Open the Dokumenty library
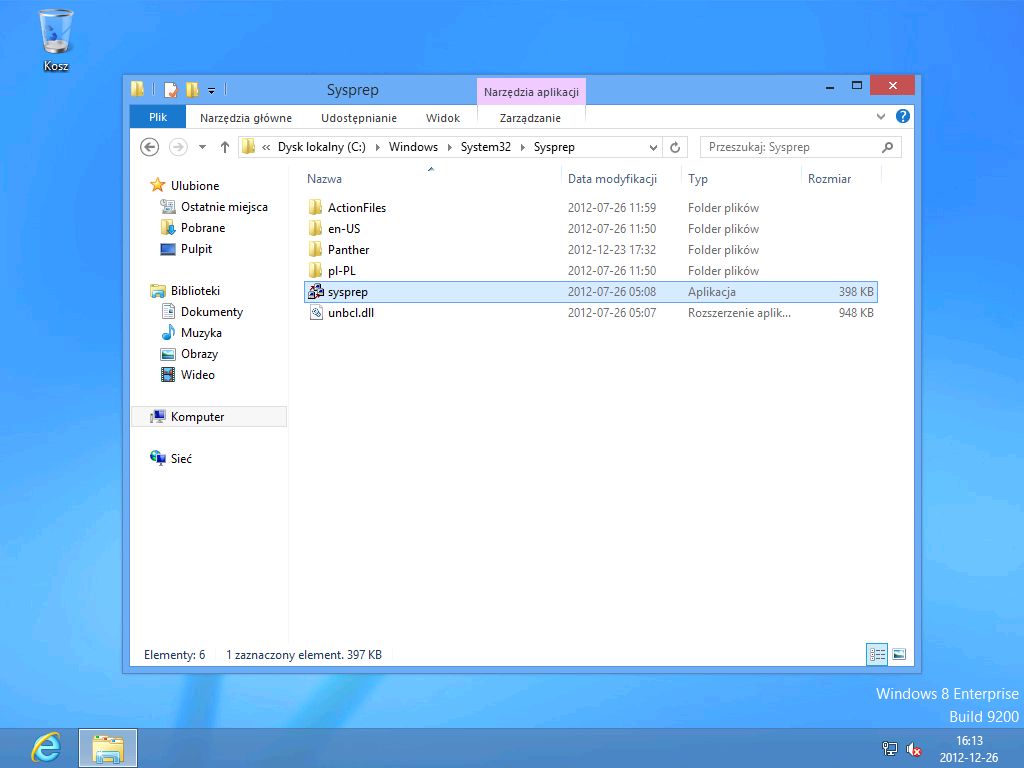 212,312
